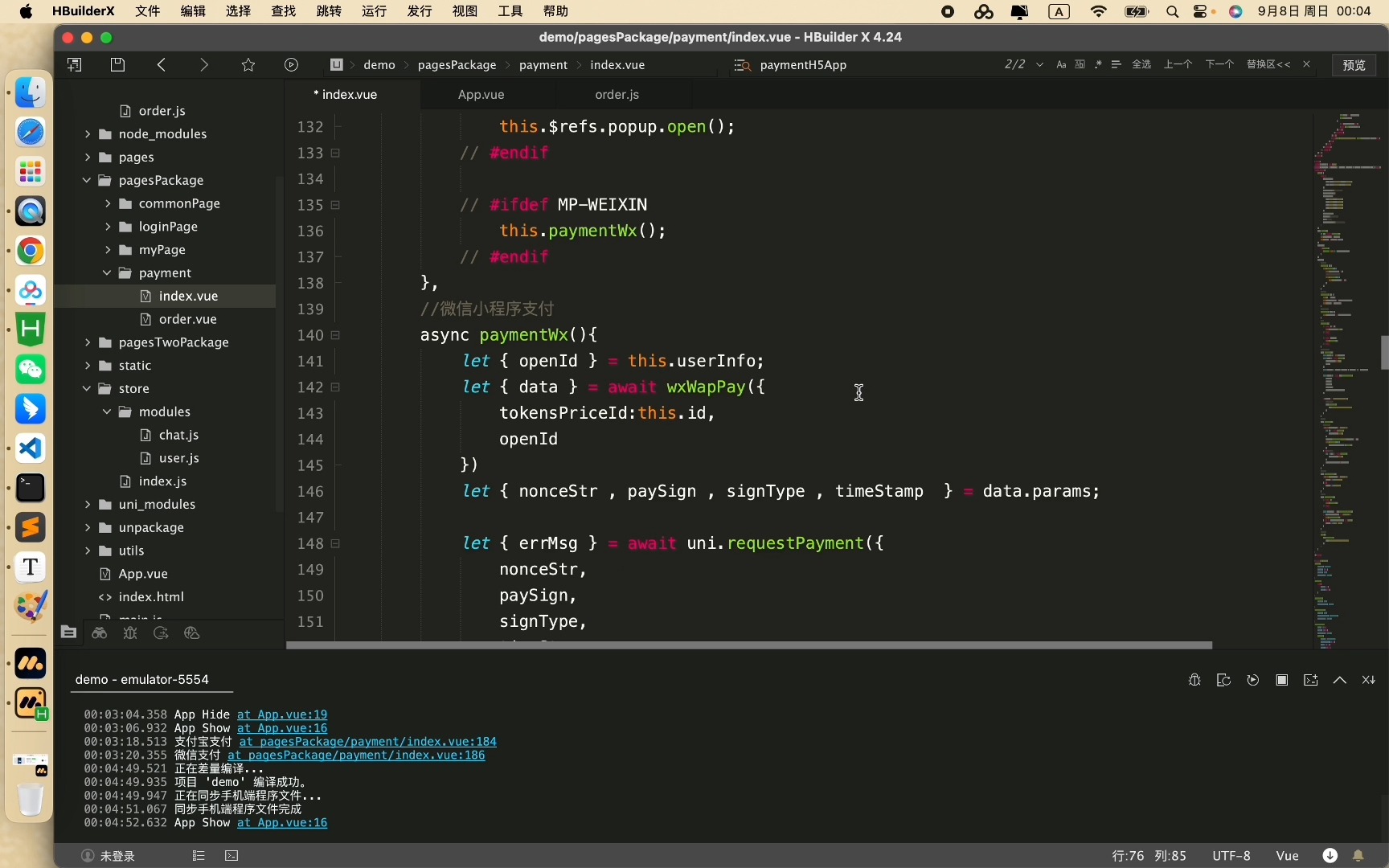Toggle case-sensitive Aa search option
The width and height of the screenshot is (1389, 868).
pyautogui.click(x=1061, y=65)
